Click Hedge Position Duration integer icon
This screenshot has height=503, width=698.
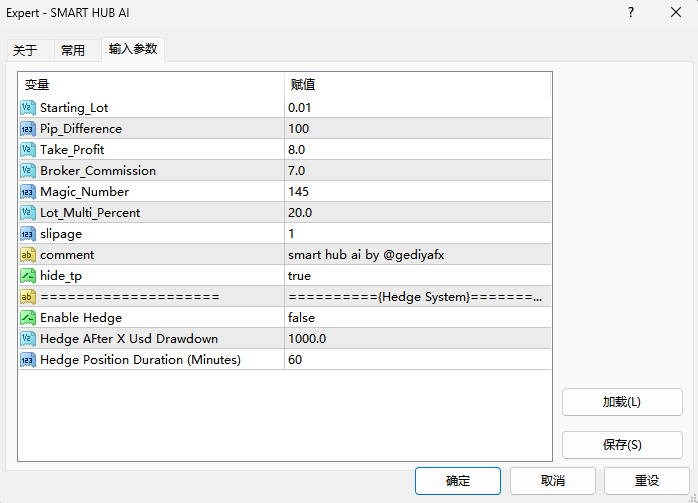point(28,360)
